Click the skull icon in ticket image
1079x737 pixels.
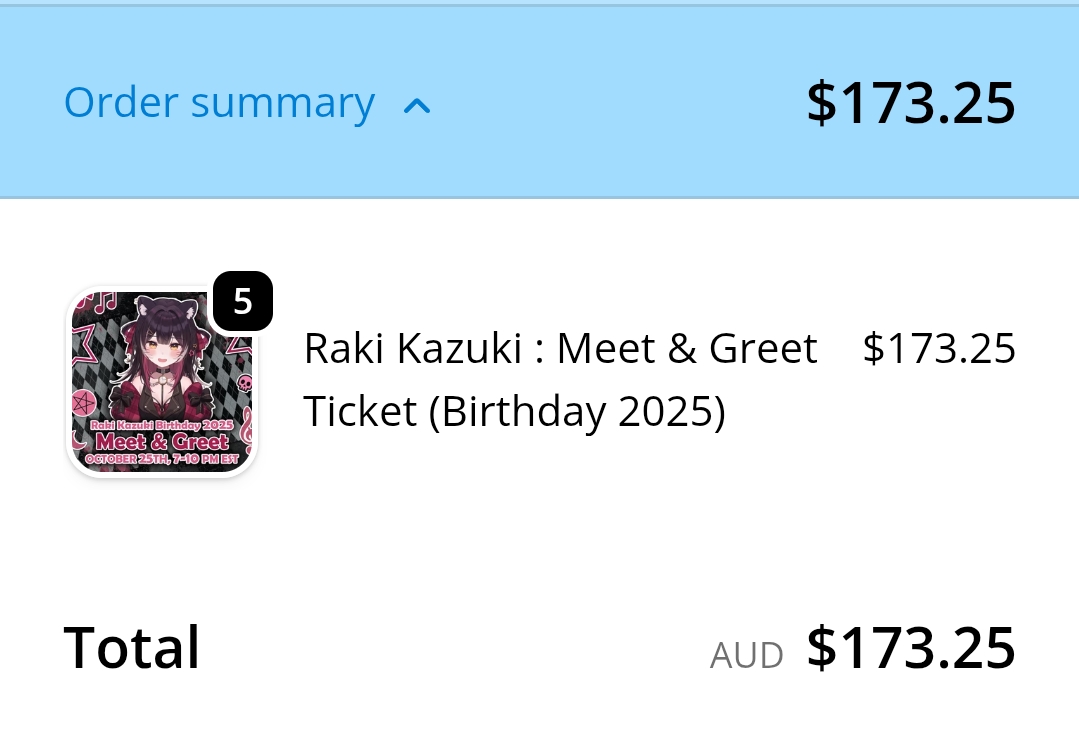pos(244,383)
